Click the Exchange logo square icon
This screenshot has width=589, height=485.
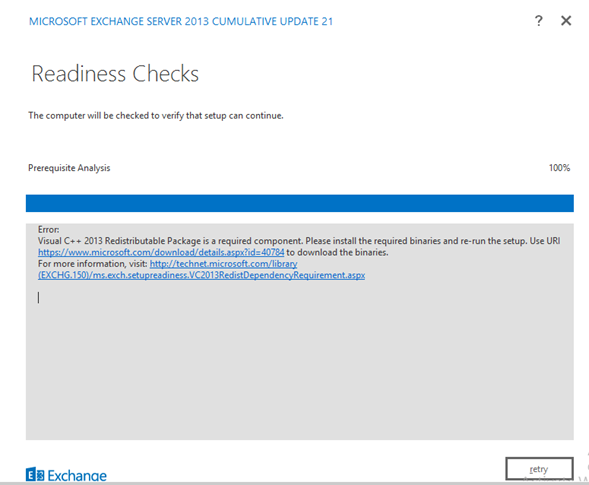[35, 474]
